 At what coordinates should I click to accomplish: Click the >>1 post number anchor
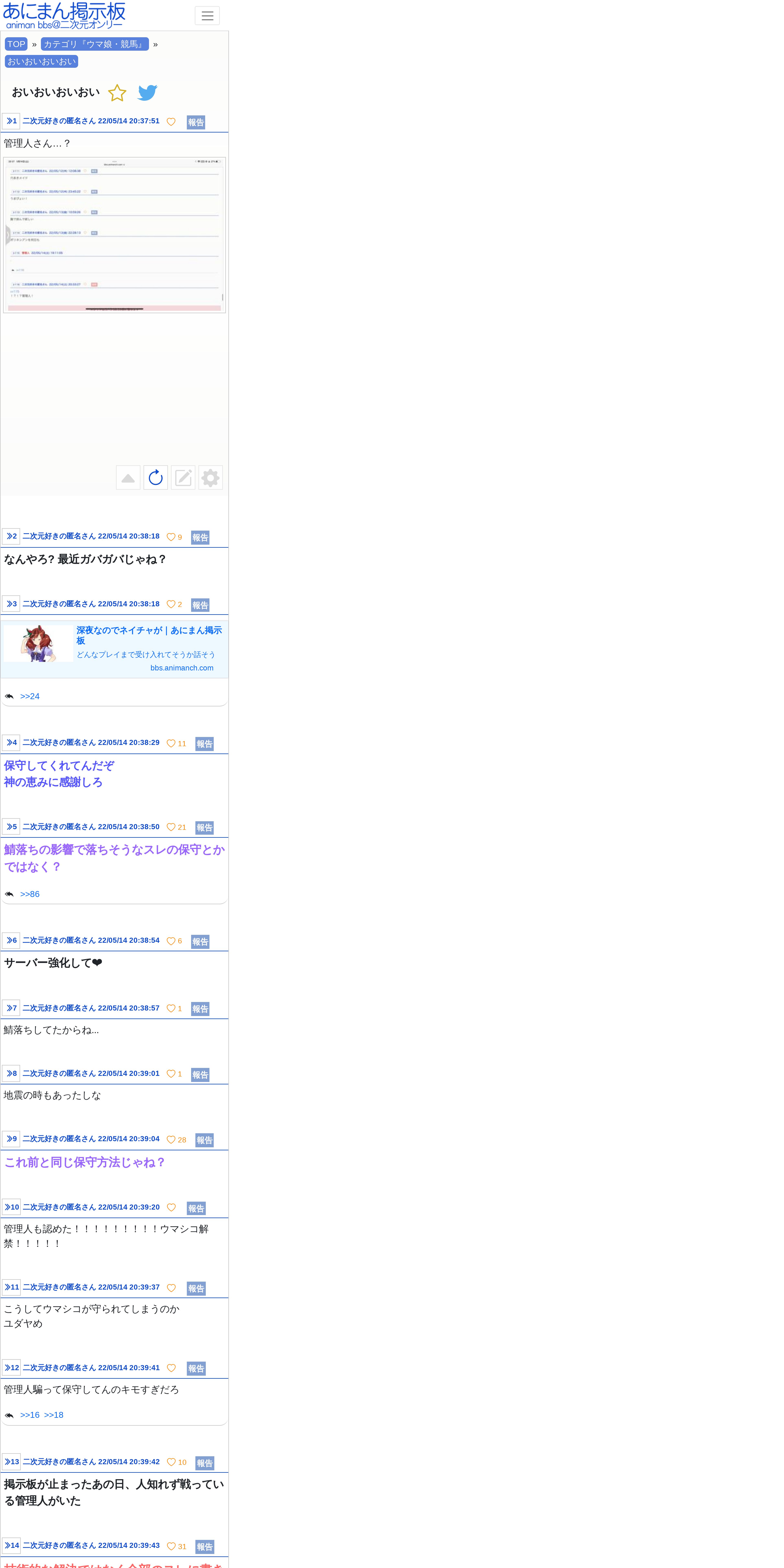coord(11,121)
